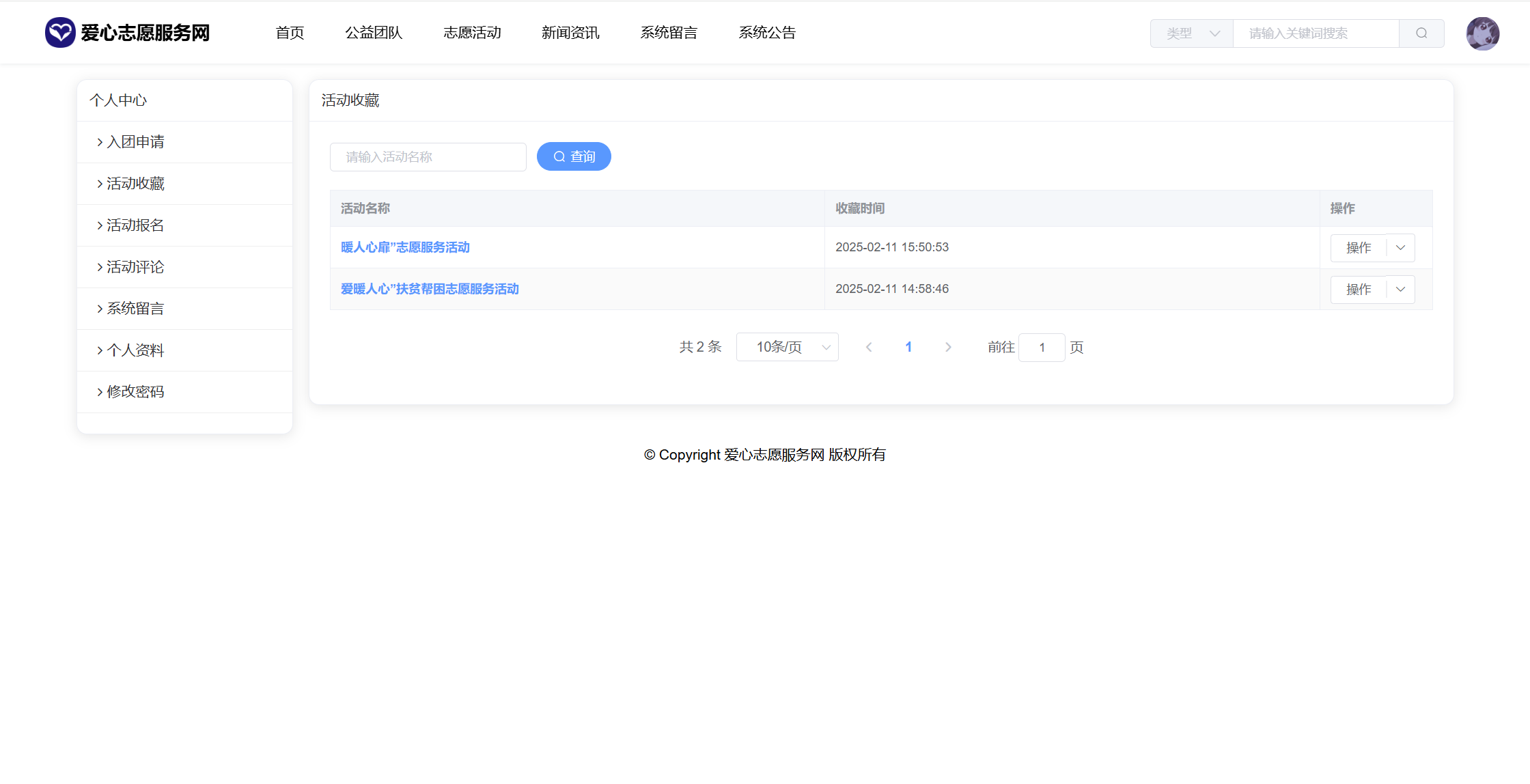Open the 系统公告 nav menu
The image size is (1530, 784).
pos(767,33)
